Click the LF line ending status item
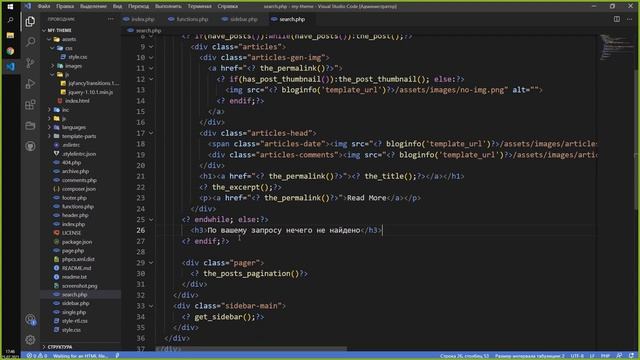 pos(592,356)
